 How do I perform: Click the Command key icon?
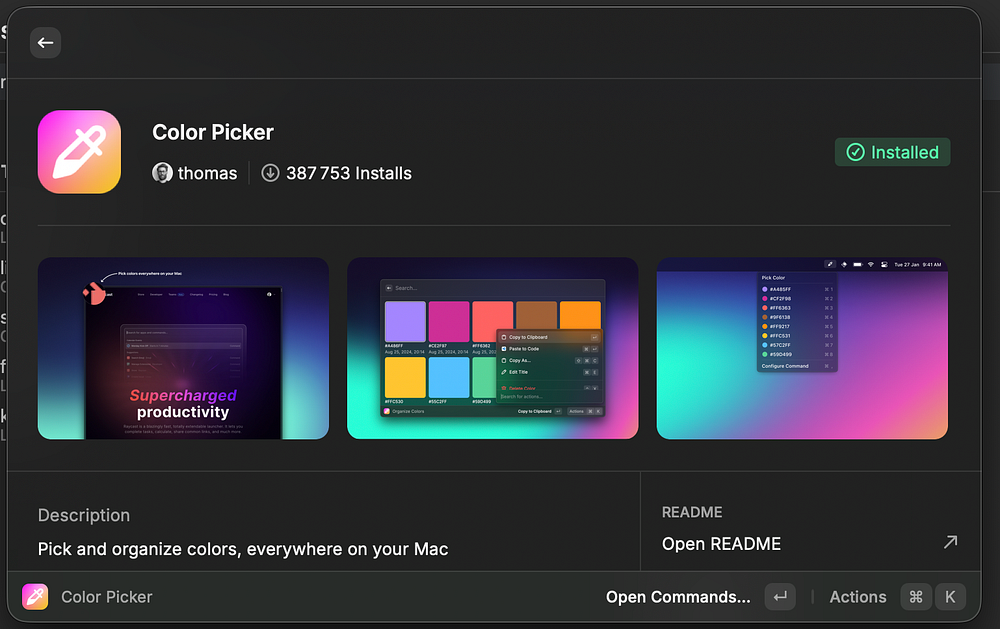pos(916,597)
